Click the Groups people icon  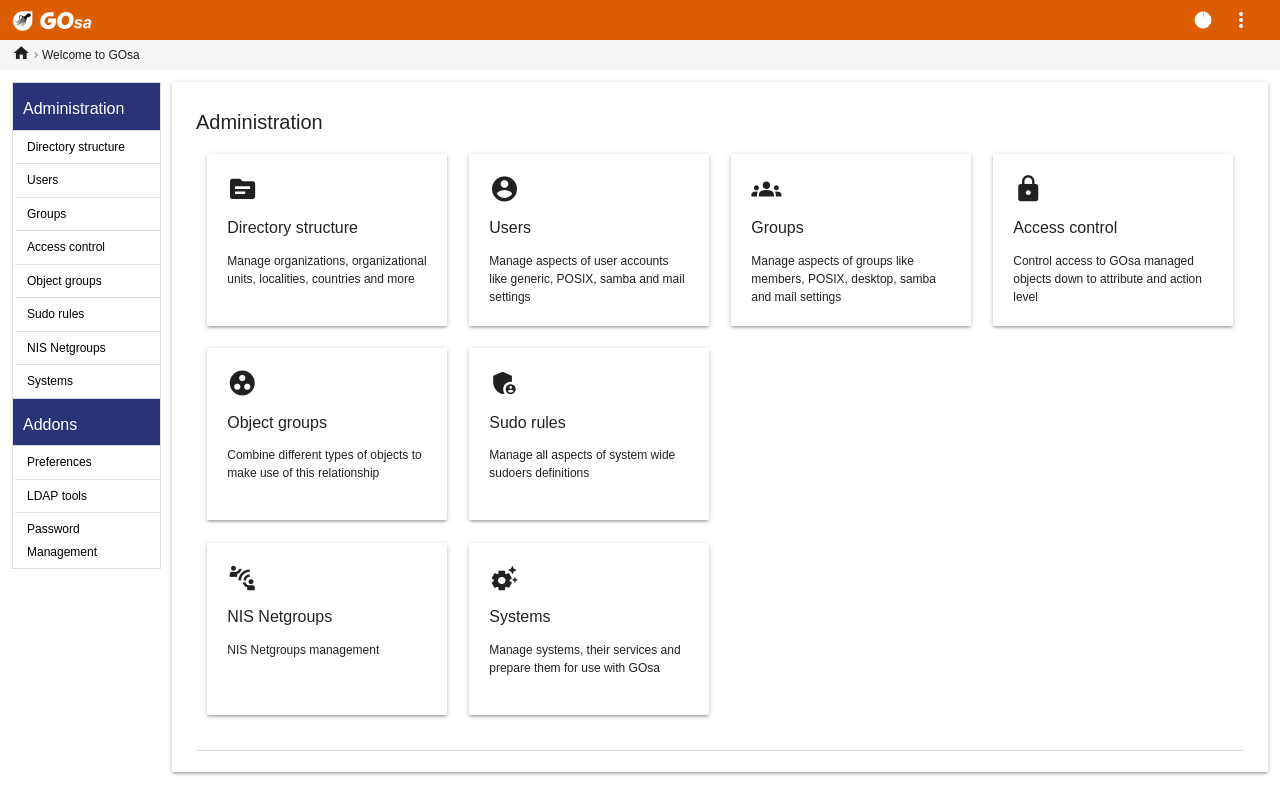coord(766,189)
